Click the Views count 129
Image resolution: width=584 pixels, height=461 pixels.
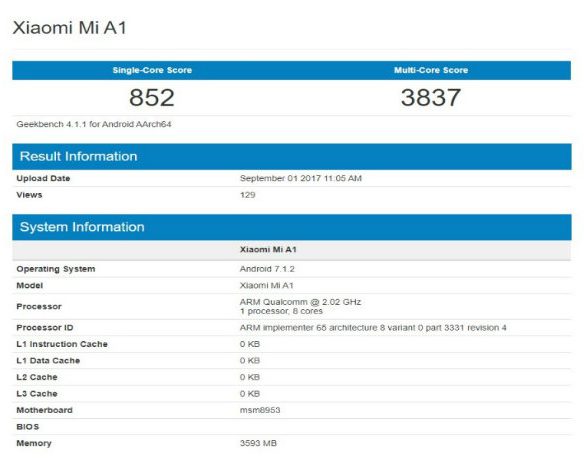coord(247,195)
